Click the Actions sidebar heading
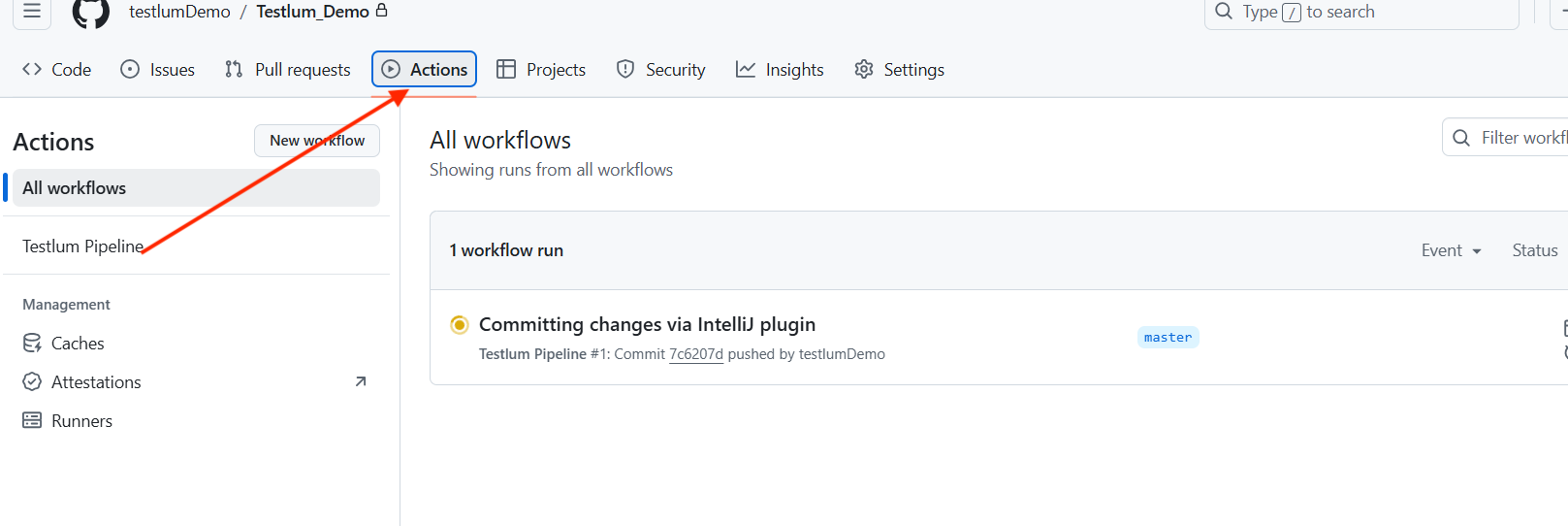Screen dimensions: 1568x526 coord(53,142)
